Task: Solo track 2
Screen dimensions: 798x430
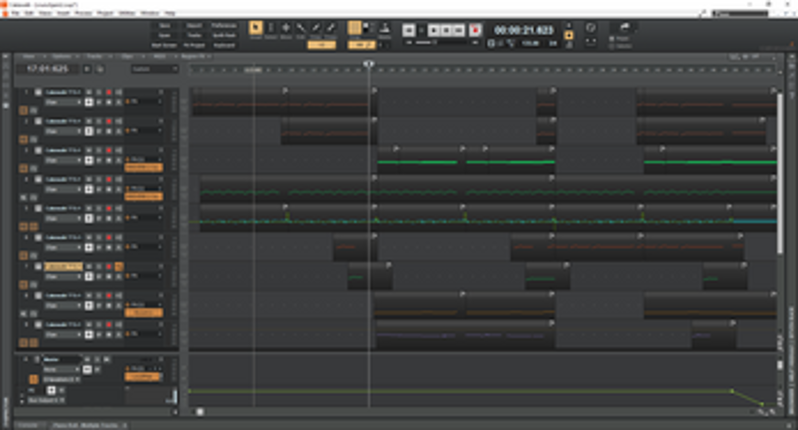Action: (99, 122)
